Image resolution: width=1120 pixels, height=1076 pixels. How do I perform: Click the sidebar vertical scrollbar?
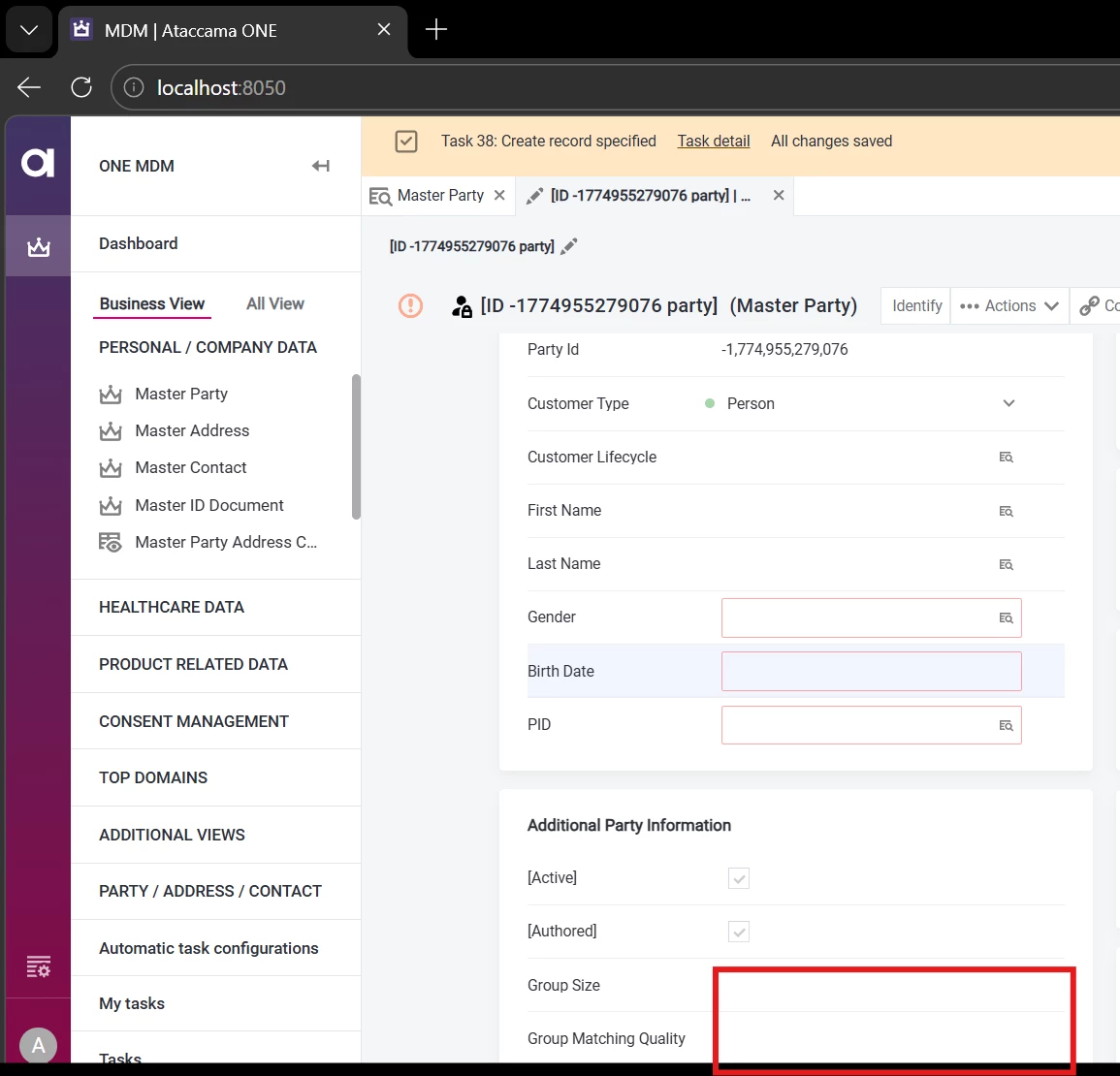coord(356,447)
